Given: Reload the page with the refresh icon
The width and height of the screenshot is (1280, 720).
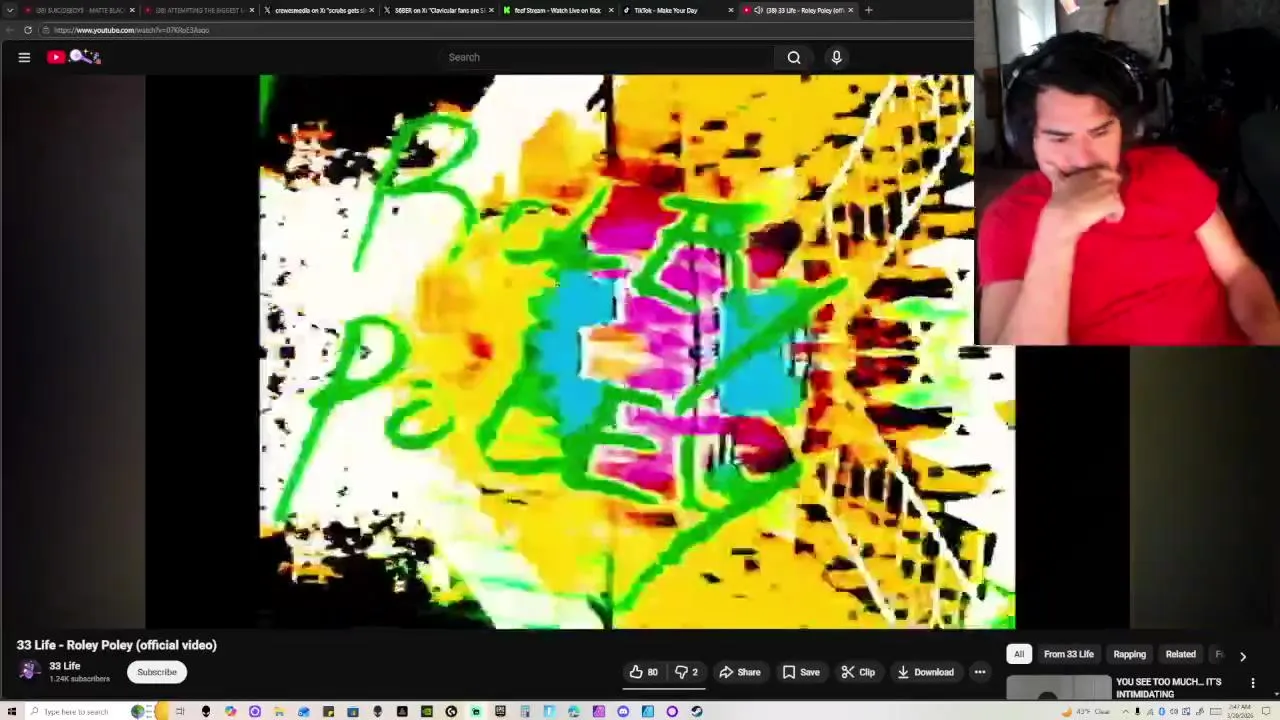Looking at the screenshot, I should (x=28, y=30).
